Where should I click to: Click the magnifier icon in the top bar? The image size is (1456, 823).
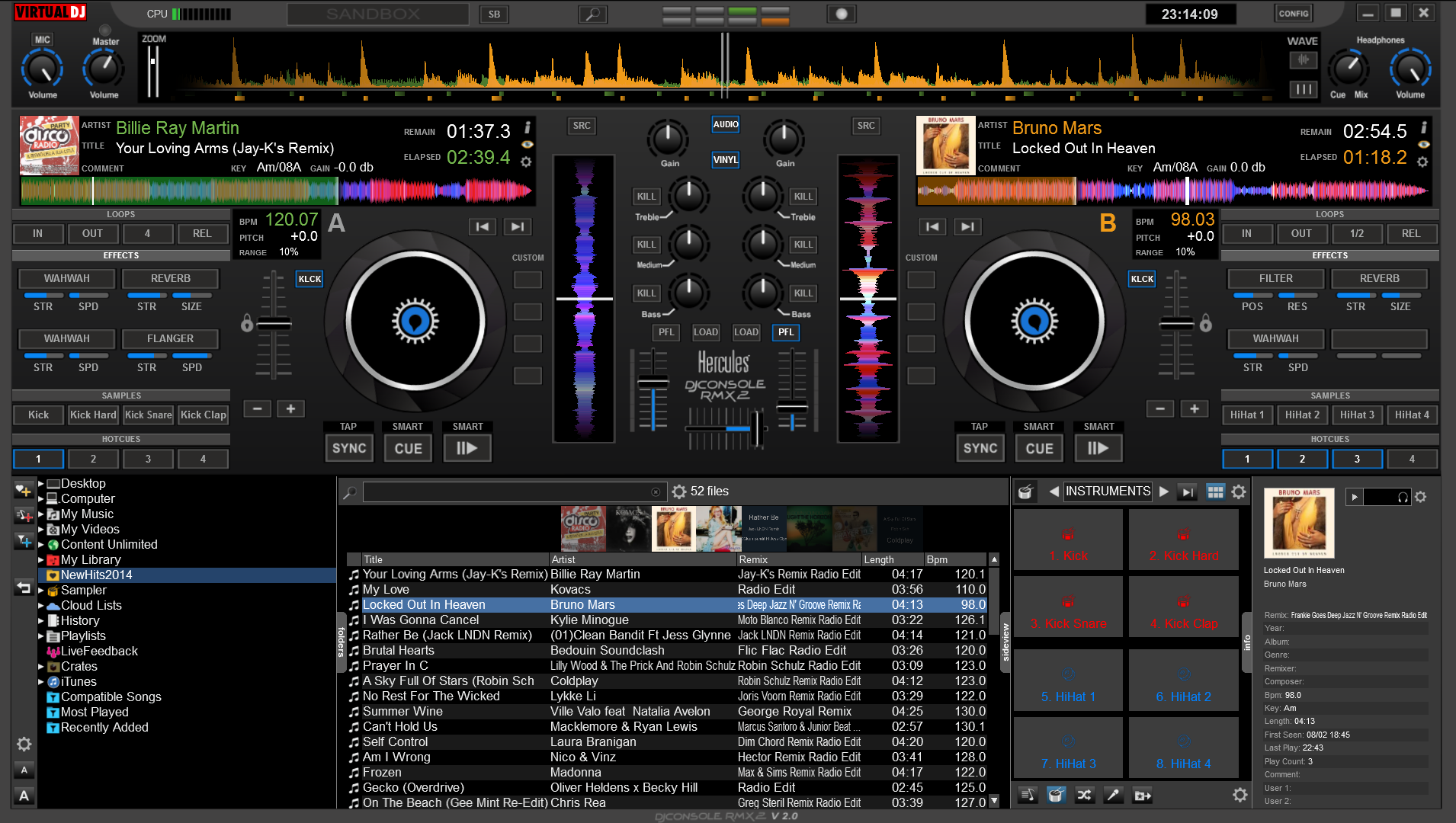592,14
